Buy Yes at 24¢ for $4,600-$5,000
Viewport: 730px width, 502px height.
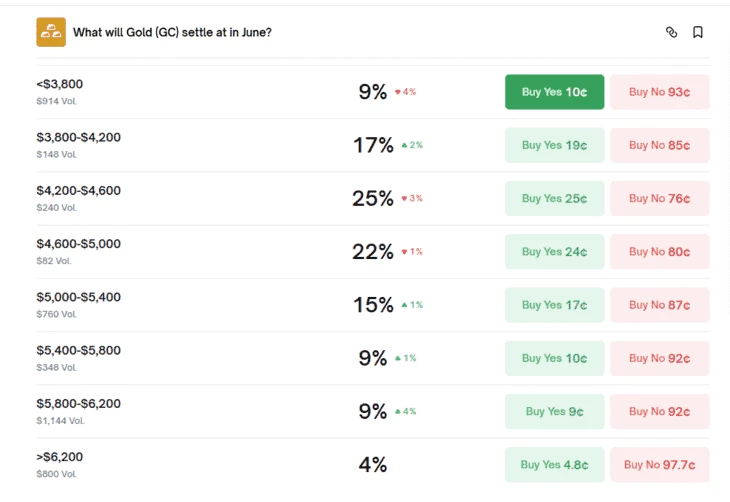point(554,252)
